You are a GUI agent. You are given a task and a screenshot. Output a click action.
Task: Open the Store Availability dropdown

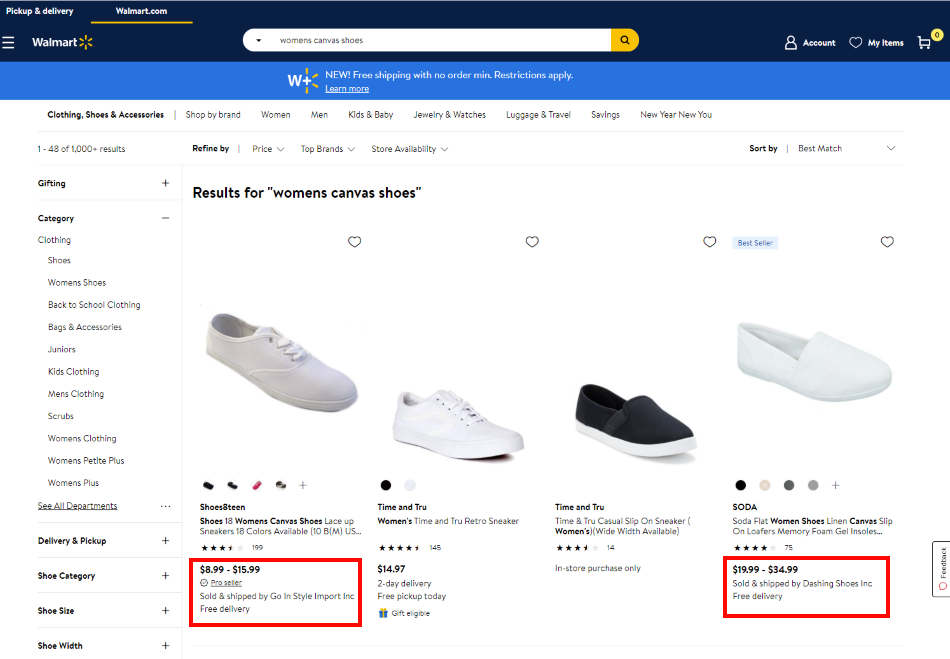(x=410, y=149)
